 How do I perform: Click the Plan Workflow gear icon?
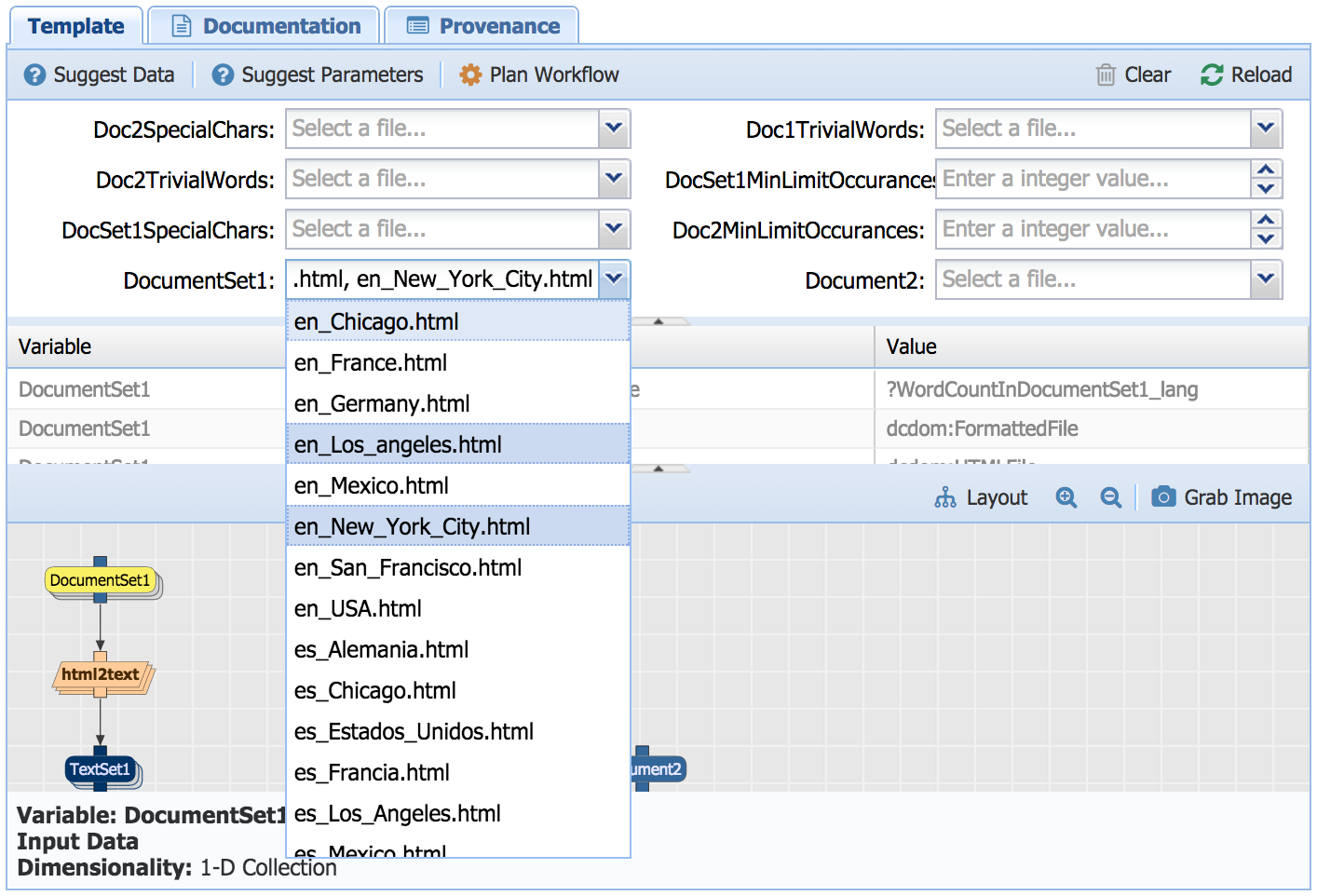coord(470,75)
